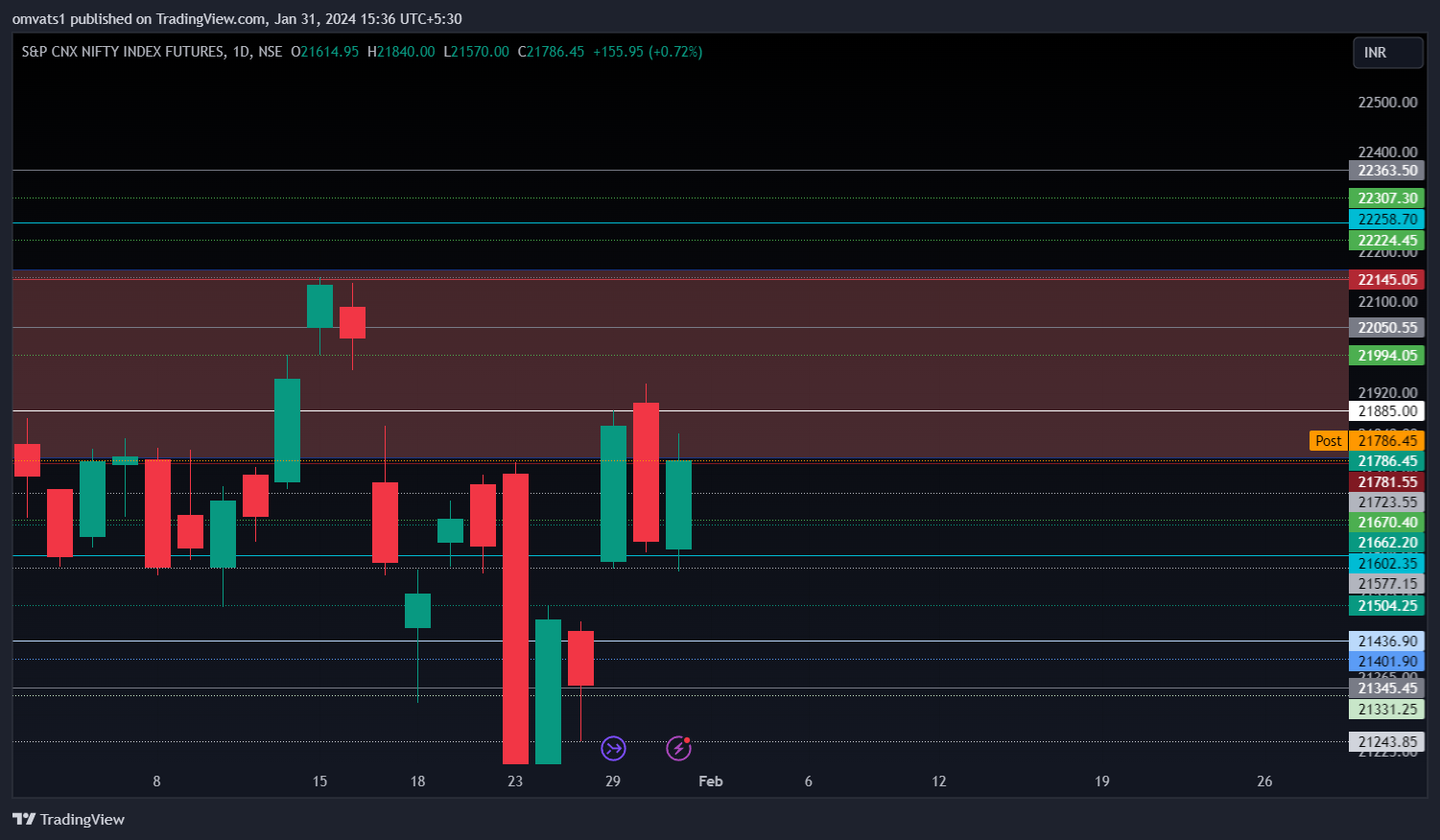This screenshot has width=1440, height=840.
Task: Click the 12 date on time axis
Action: [939, 782]
